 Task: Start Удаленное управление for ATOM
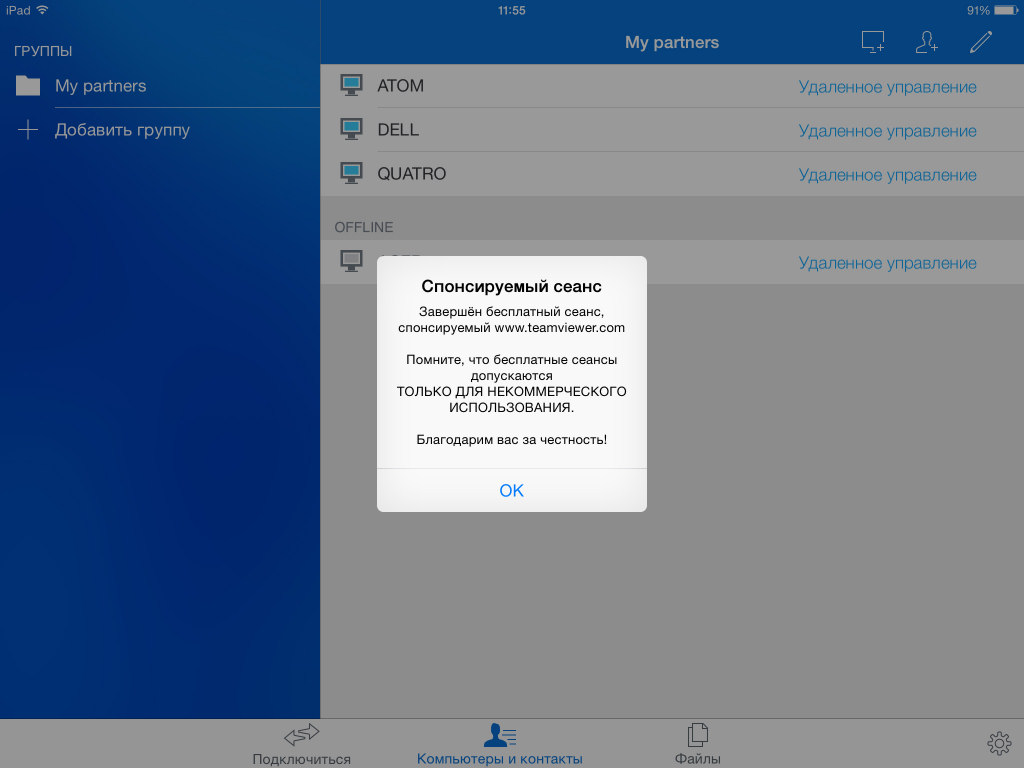pos(887,87)
